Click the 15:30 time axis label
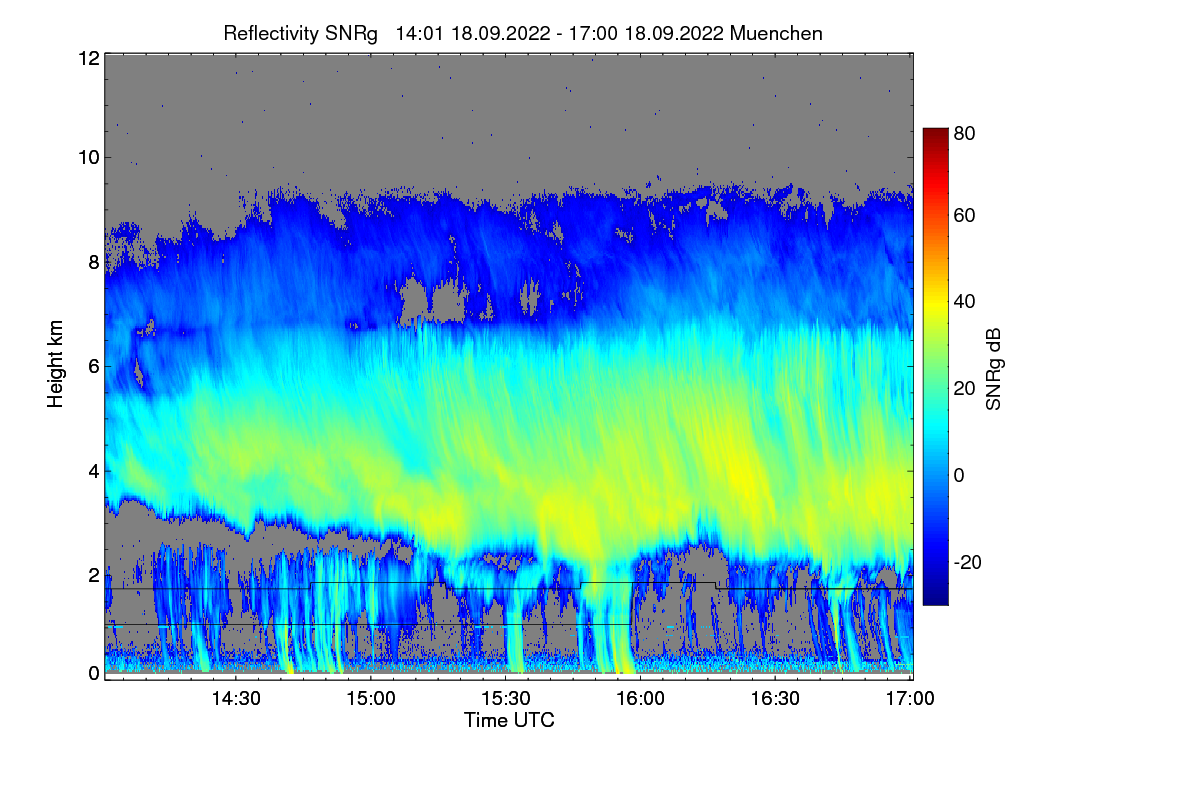 point(506,698)
